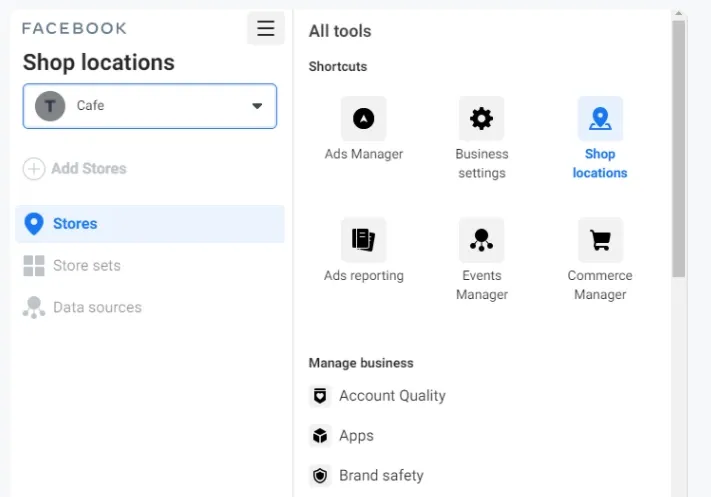Screen dimensions: 711x497
Task: Click the Store sets grid icon
Action: pos(34,265)
